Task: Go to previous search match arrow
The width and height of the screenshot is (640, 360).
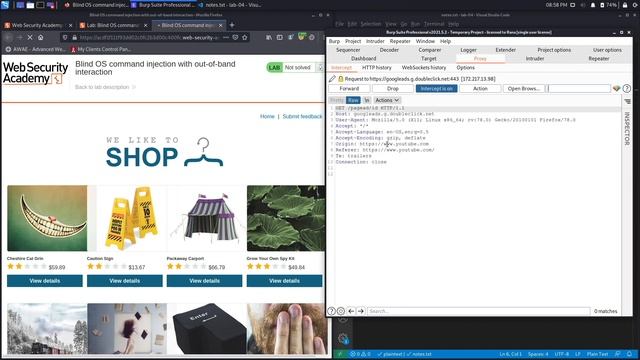Action: [351, 311]
